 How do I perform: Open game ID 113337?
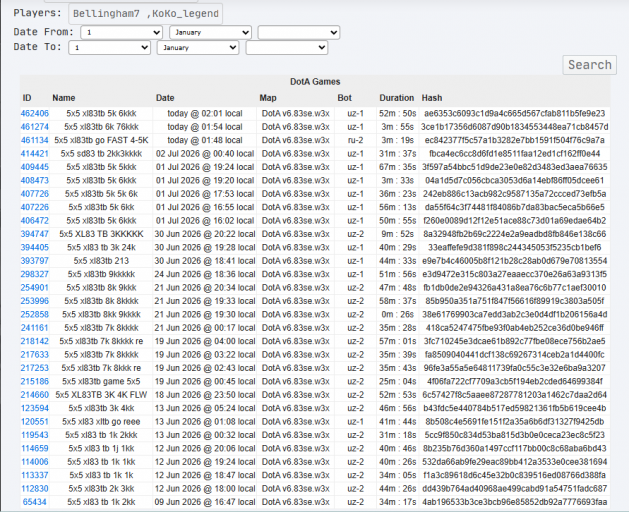(x=34, y=475)
